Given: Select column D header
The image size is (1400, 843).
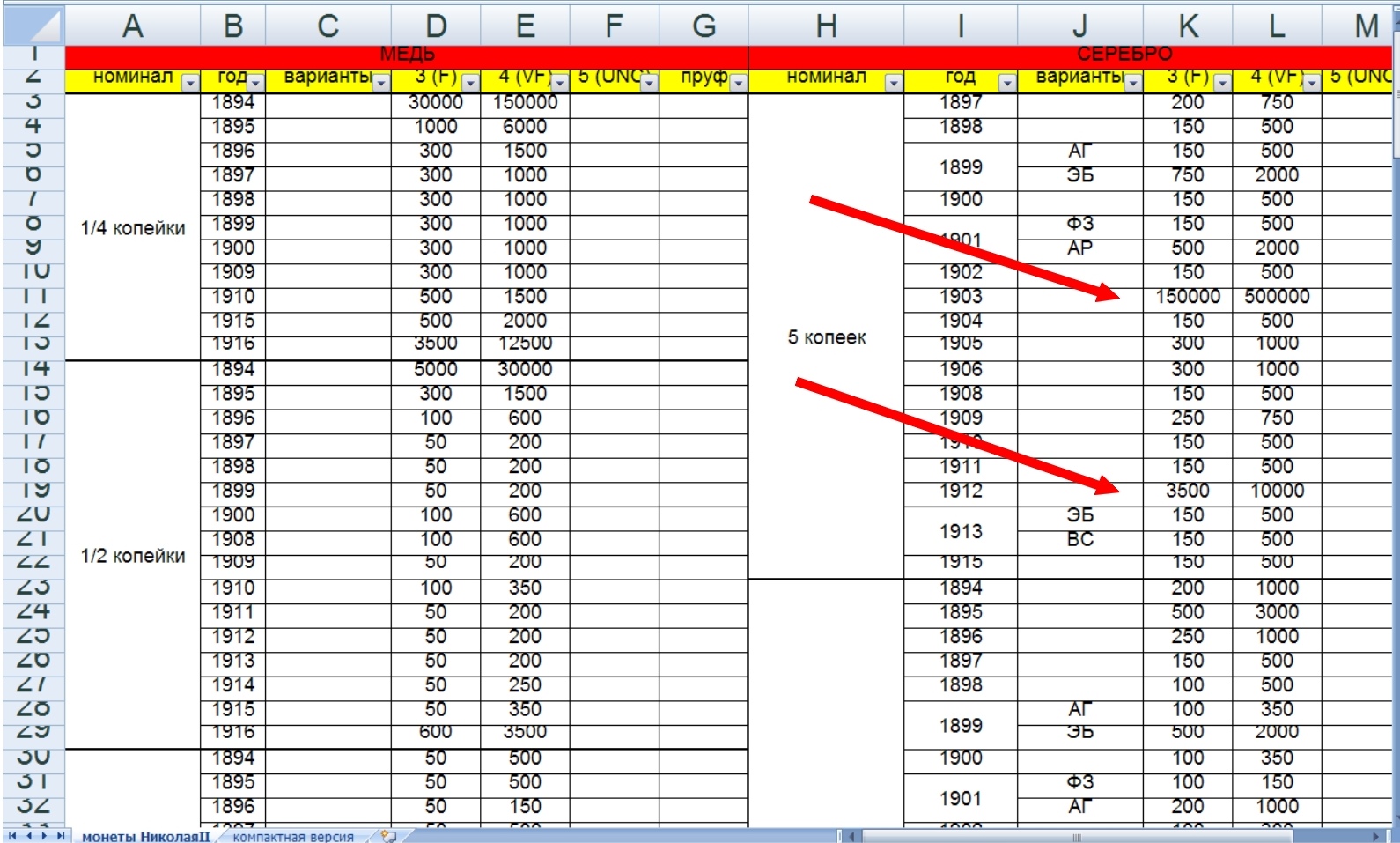Looking at the screenshot, I should pos(436,26).
